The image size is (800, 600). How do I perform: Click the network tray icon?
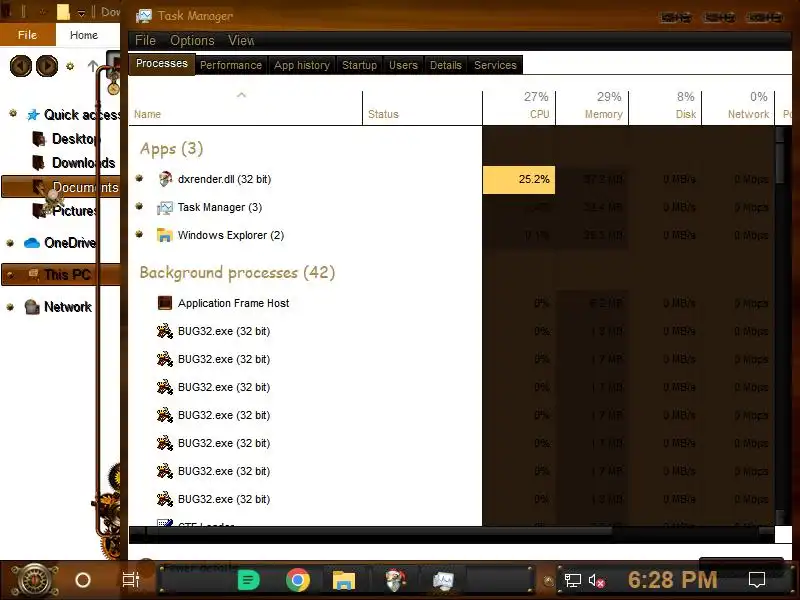pyautogui.click(x=572, y=581)
